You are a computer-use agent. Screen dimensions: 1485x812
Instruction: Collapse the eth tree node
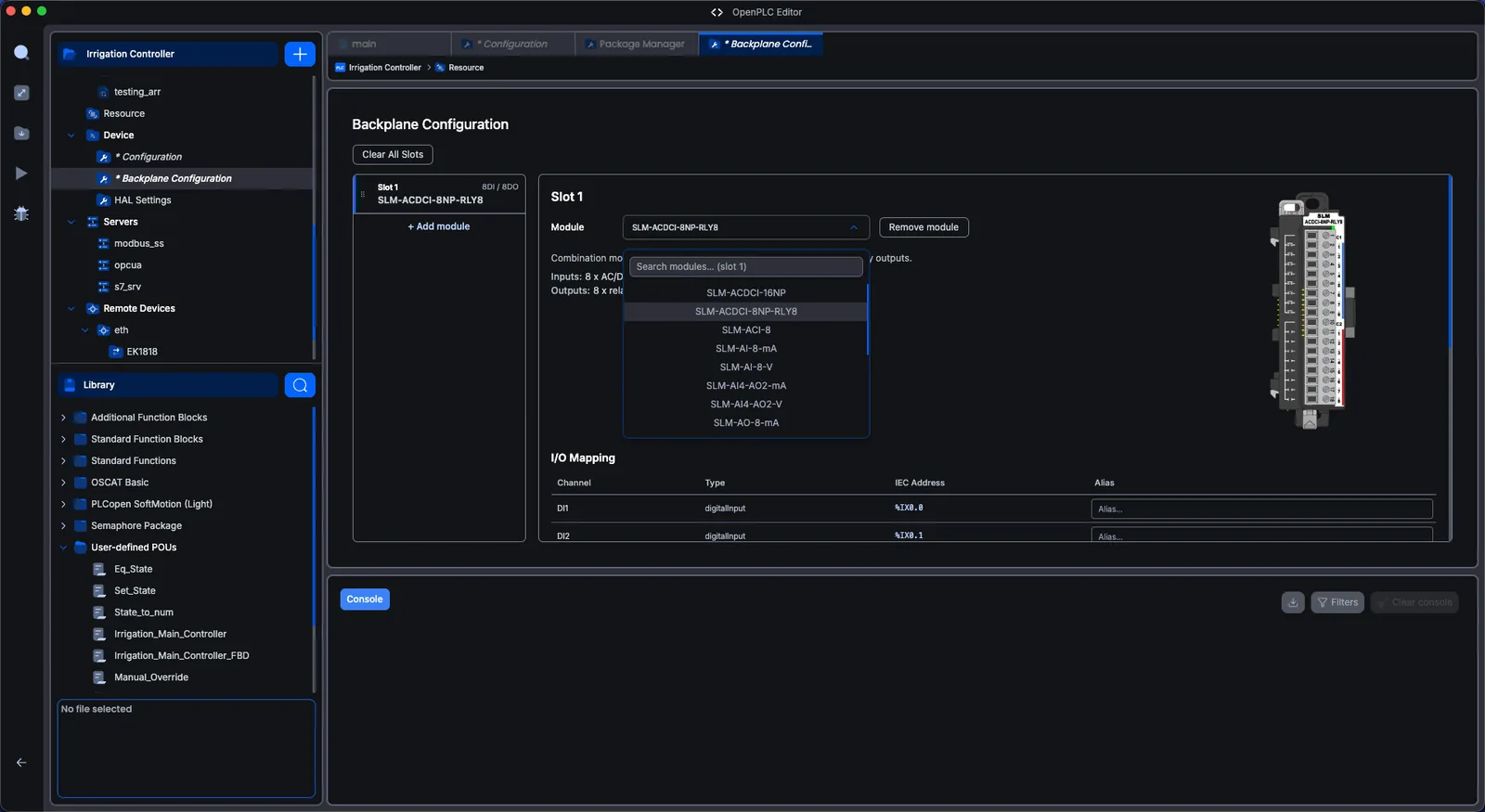click(84, 330)
